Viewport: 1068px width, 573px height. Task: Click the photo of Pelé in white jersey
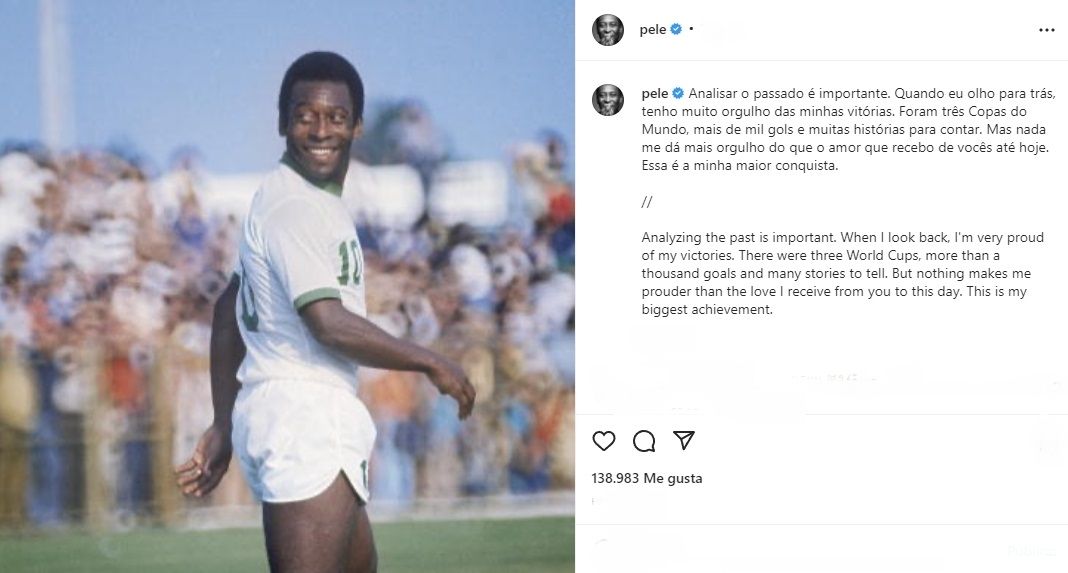tap(287, 286)
